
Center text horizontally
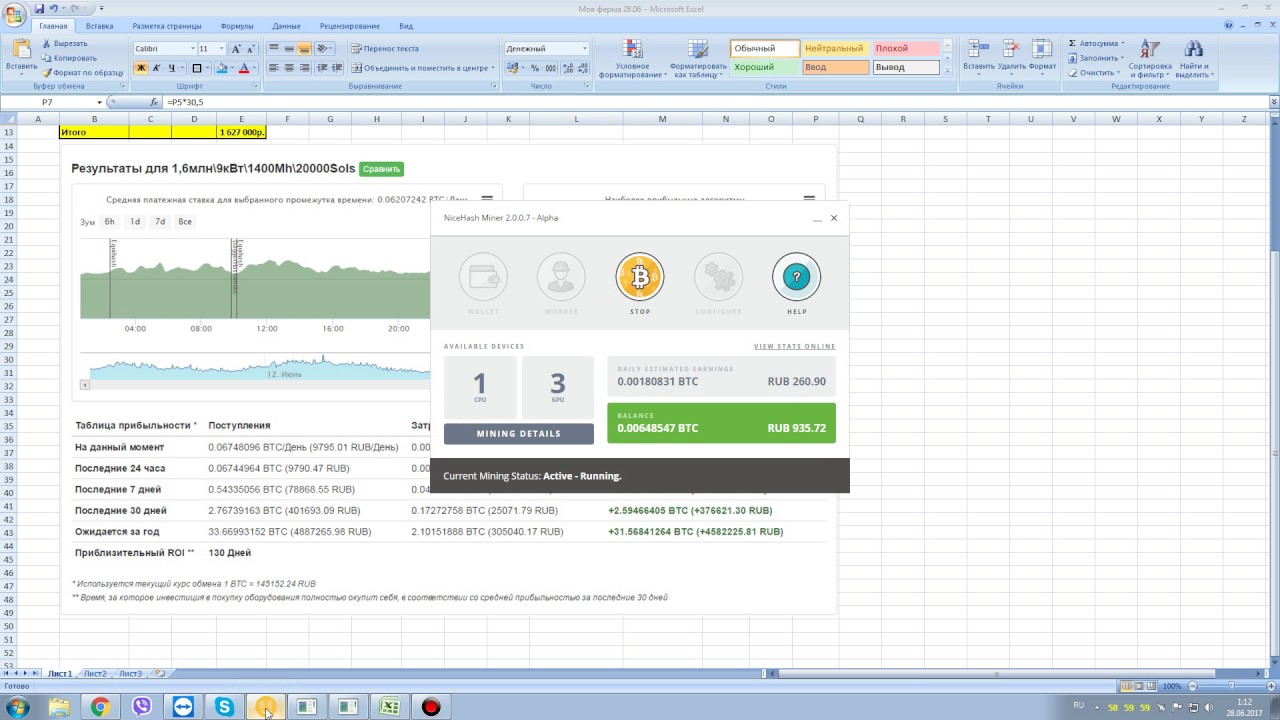coord(289,68)
